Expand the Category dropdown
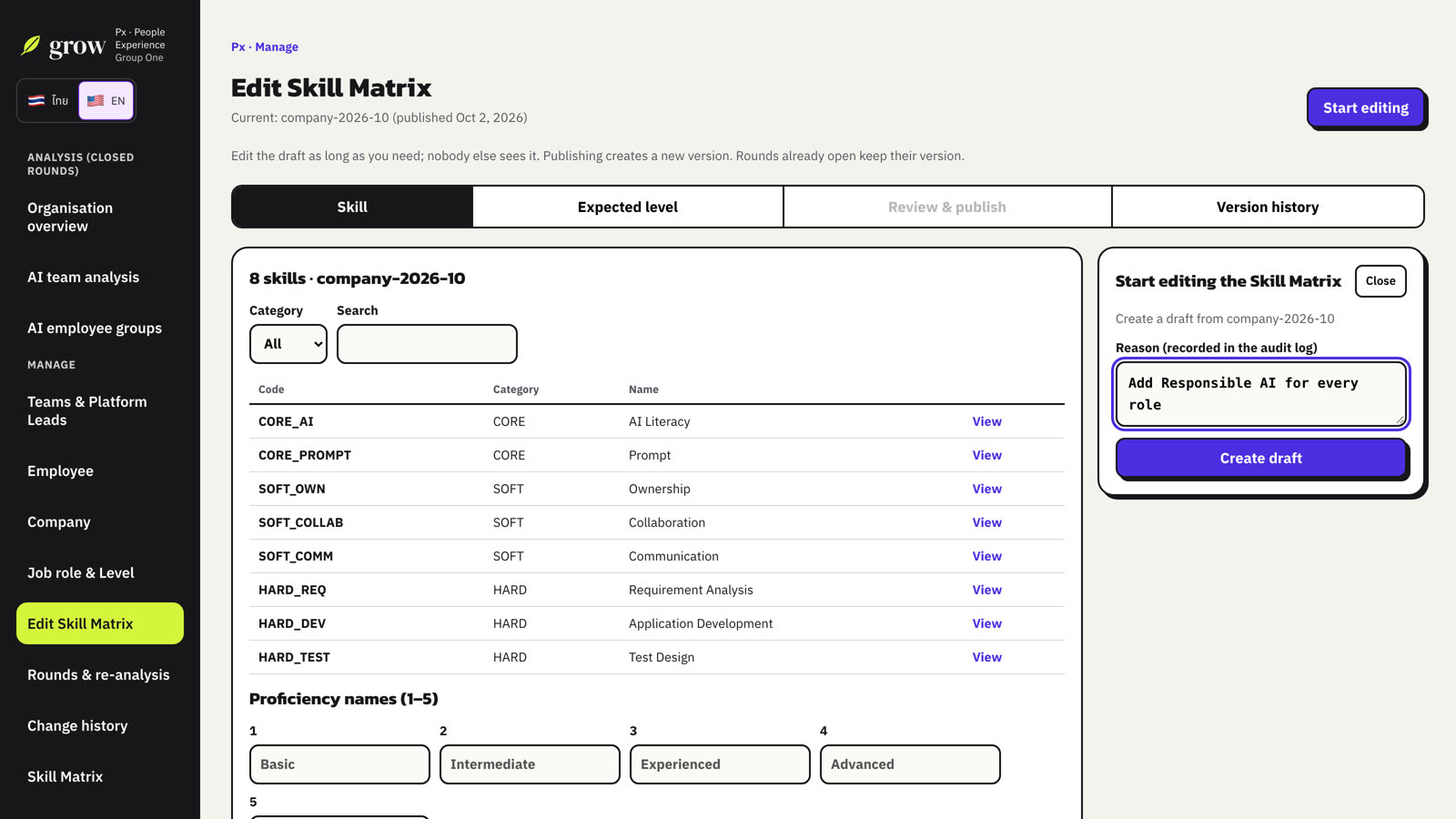The width and height of the screenshot is (1456, 819). click(288, 344)
